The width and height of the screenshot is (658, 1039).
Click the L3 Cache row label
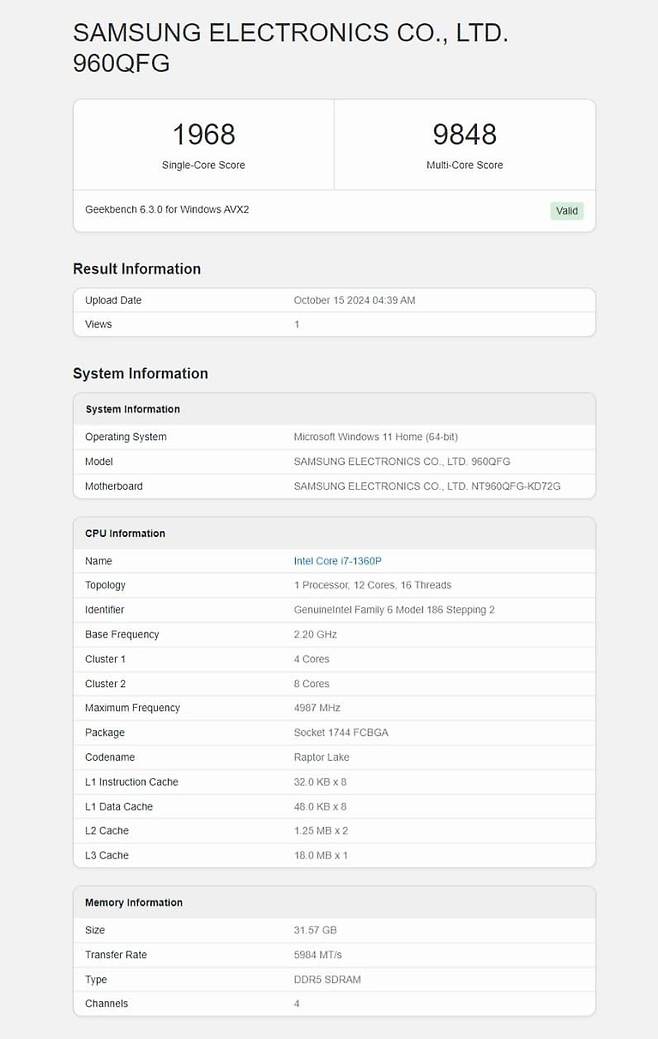[107, 855]
